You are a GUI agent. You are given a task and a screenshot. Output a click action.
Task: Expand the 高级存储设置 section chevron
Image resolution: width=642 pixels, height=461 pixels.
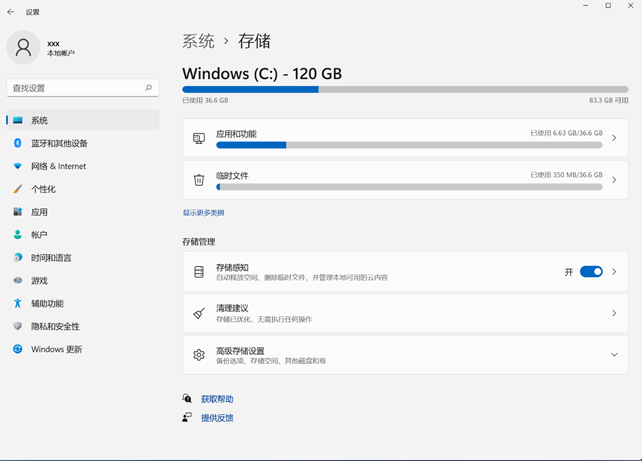pyautogui.click(x=614, y=355)
